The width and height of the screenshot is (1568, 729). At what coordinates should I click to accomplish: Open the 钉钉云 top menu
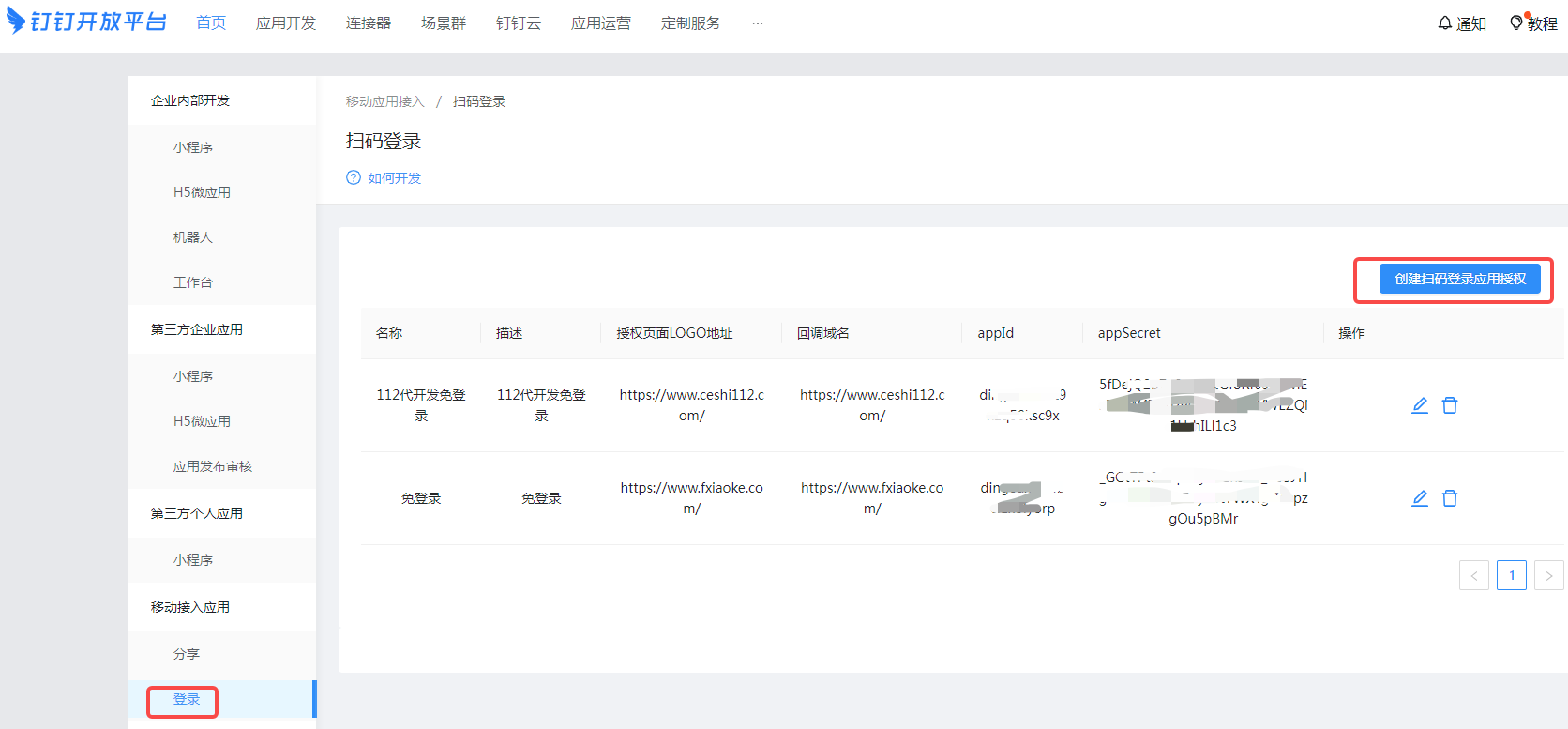[x=519, y=23]
